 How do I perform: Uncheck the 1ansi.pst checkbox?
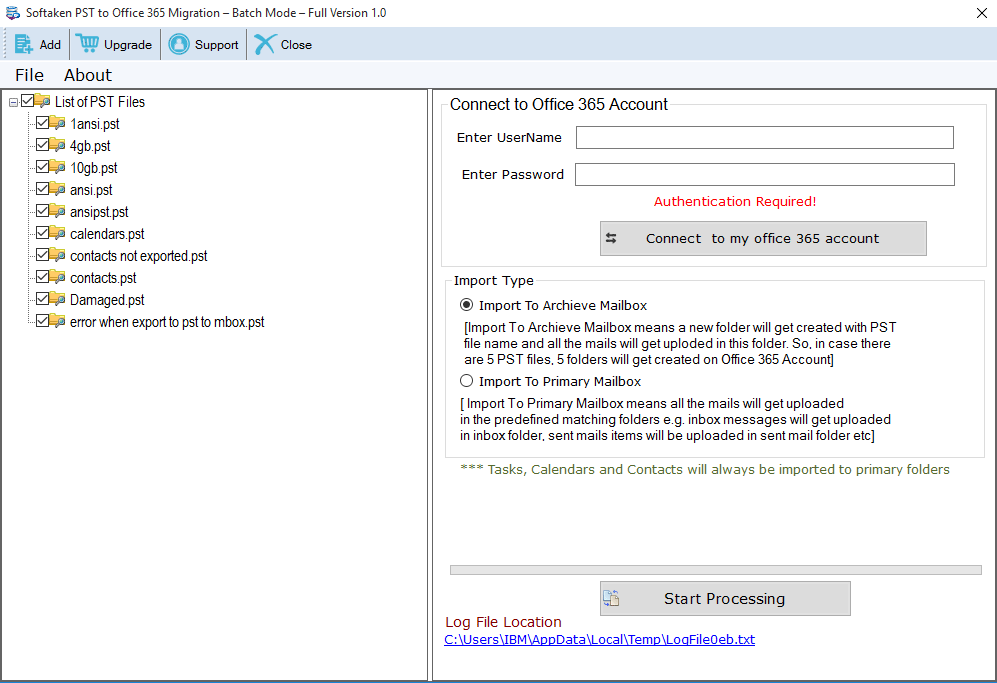43,122
